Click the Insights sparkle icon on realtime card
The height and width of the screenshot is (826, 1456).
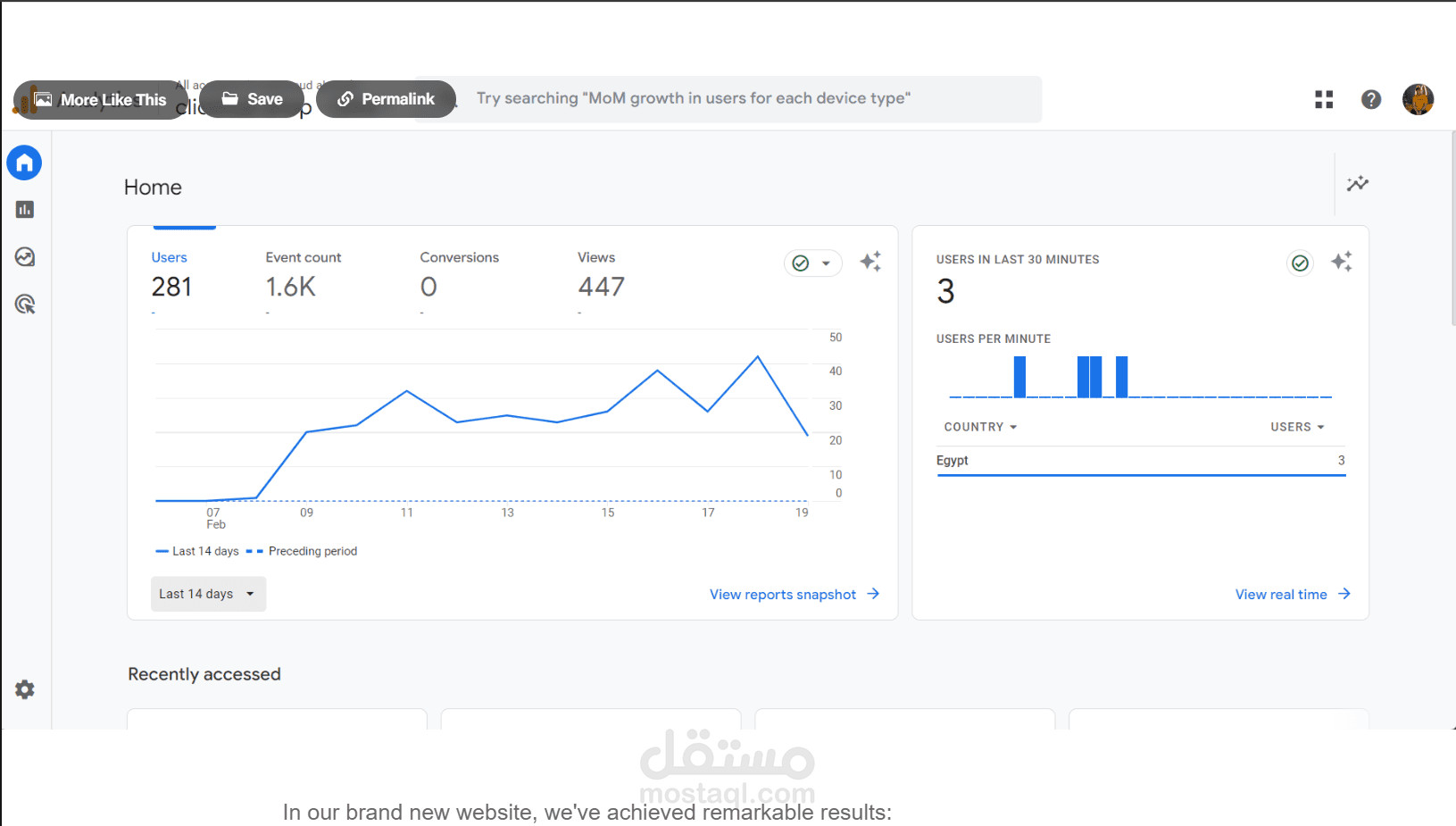tap(1341, 262)
